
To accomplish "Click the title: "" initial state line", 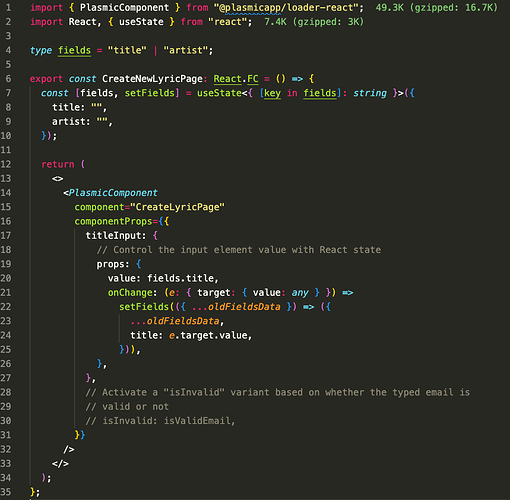I will click(x=79, y=107).
